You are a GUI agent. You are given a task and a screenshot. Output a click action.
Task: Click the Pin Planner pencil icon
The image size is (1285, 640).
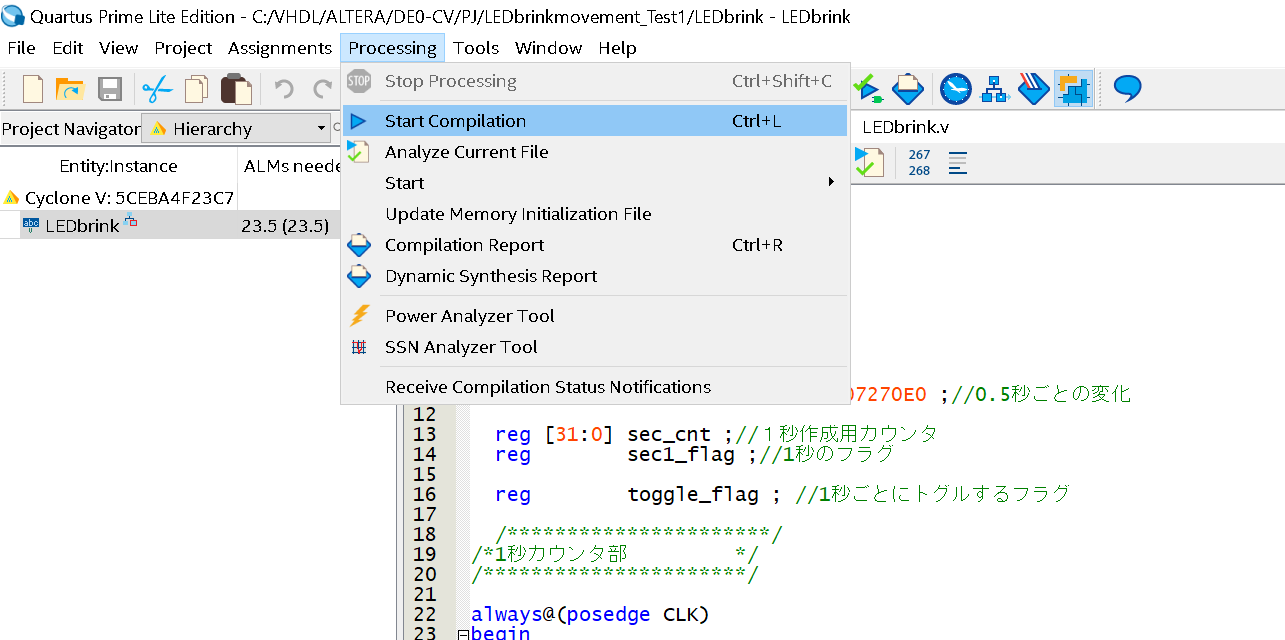click(x=1033, y=89)
